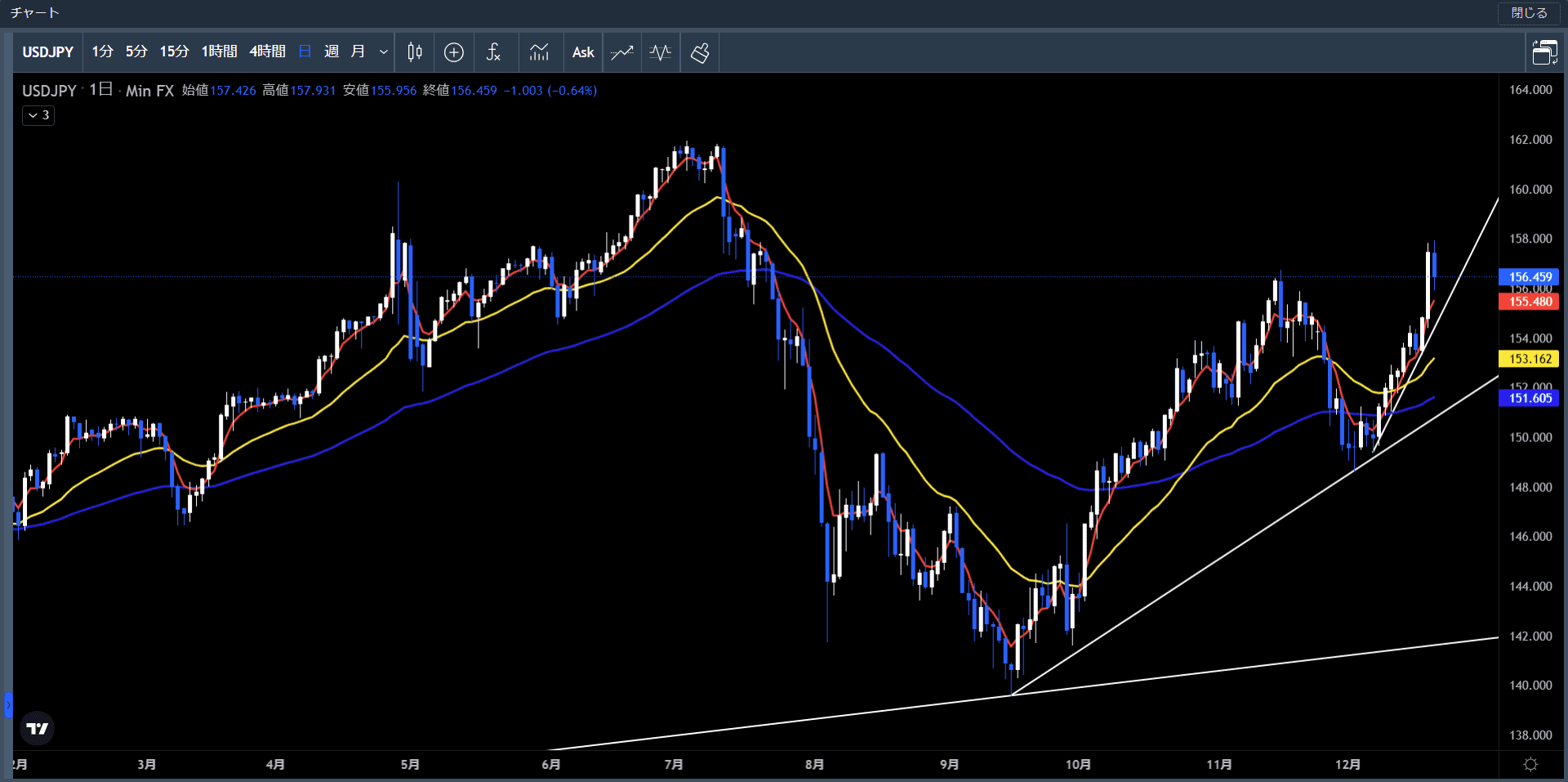This screenshot has width=1568, height=782.
Task: Click the yellow 153.162 moving average label
Action: (1530, 359)
